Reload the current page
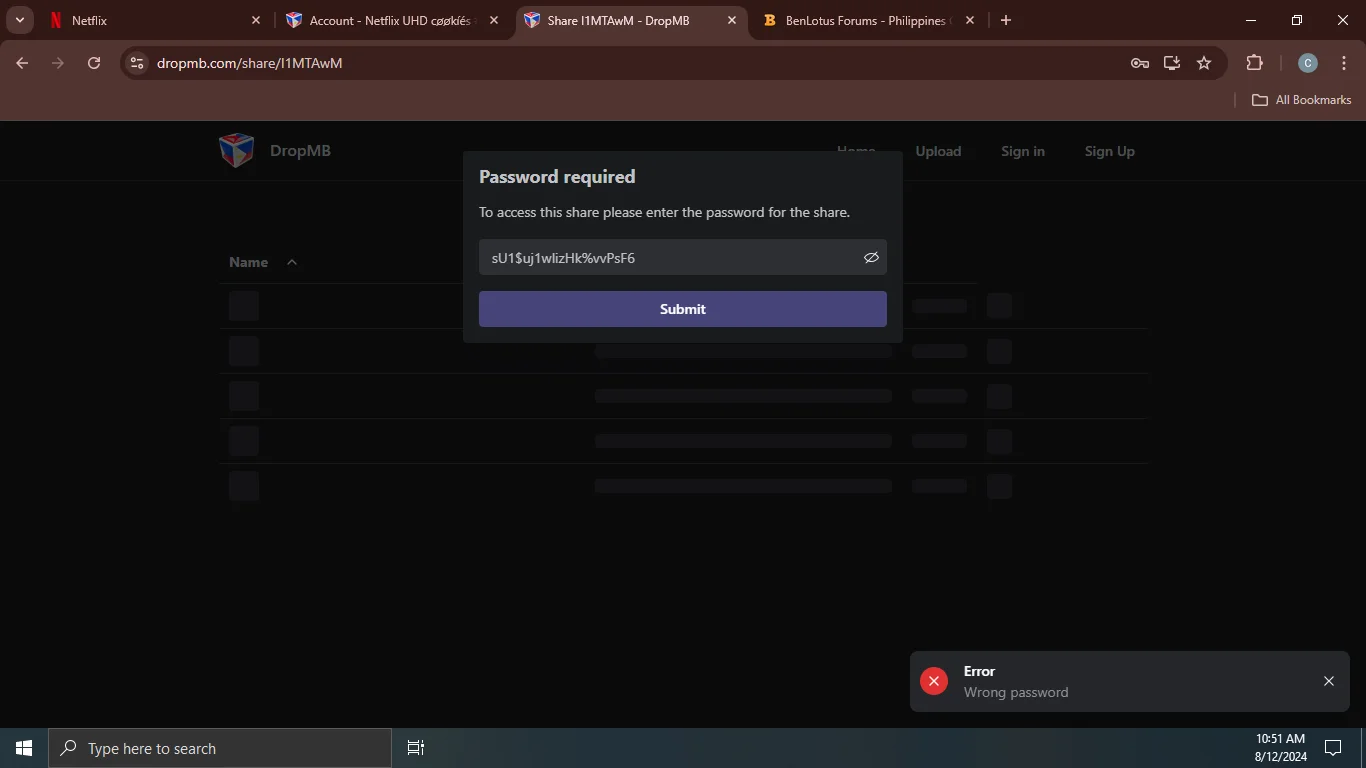 pos(94,63)
